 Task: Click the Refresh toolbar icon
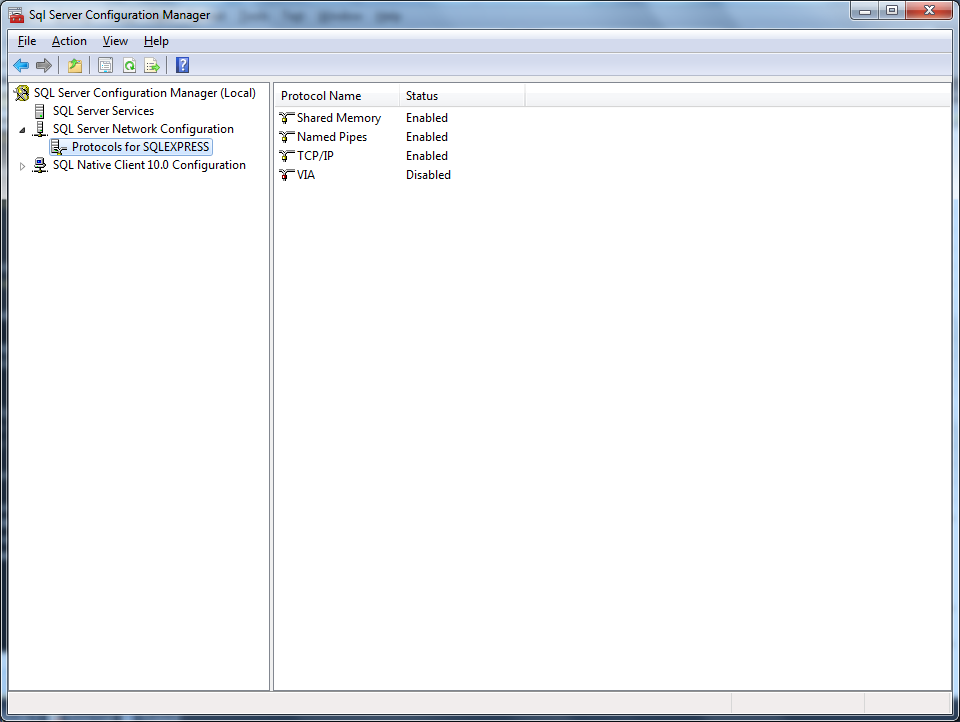point(129,66)
